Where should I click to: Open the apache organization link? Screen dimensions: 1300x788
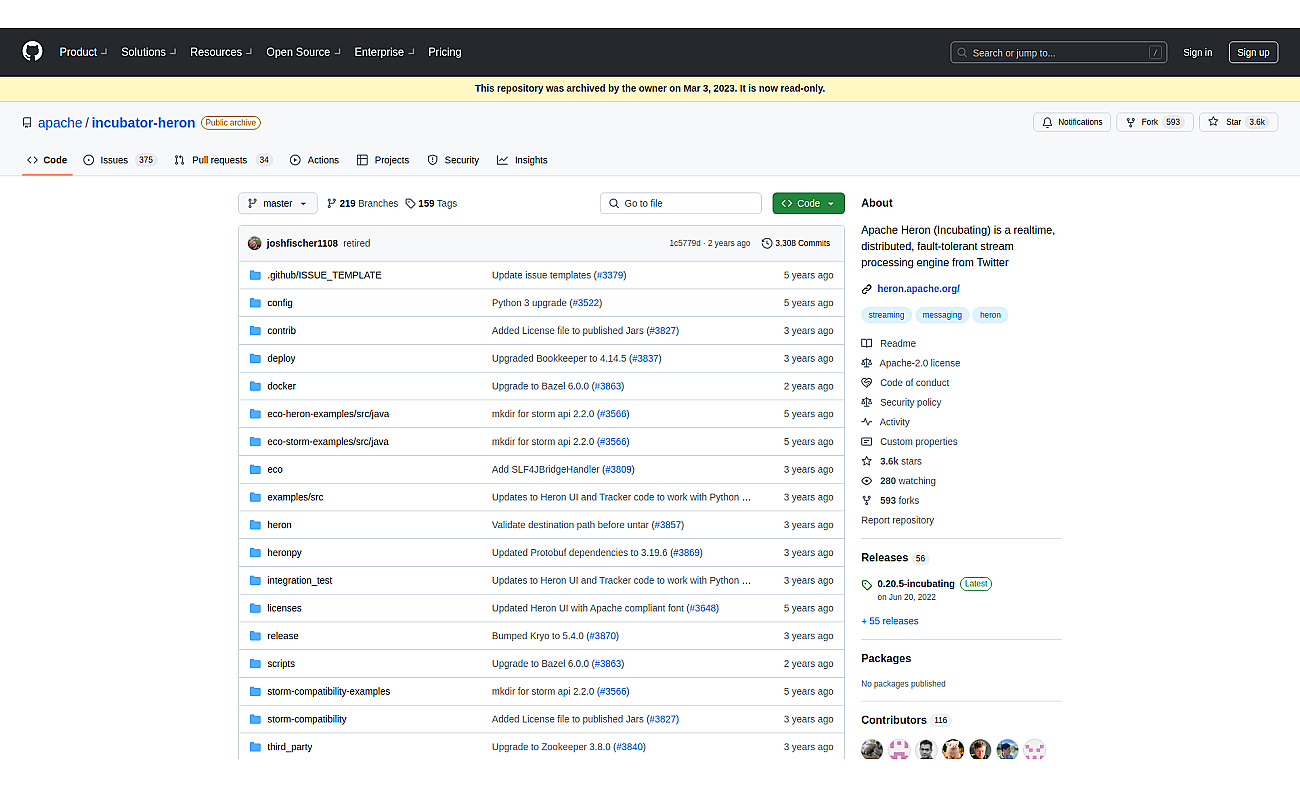click(x=60, y=123)
